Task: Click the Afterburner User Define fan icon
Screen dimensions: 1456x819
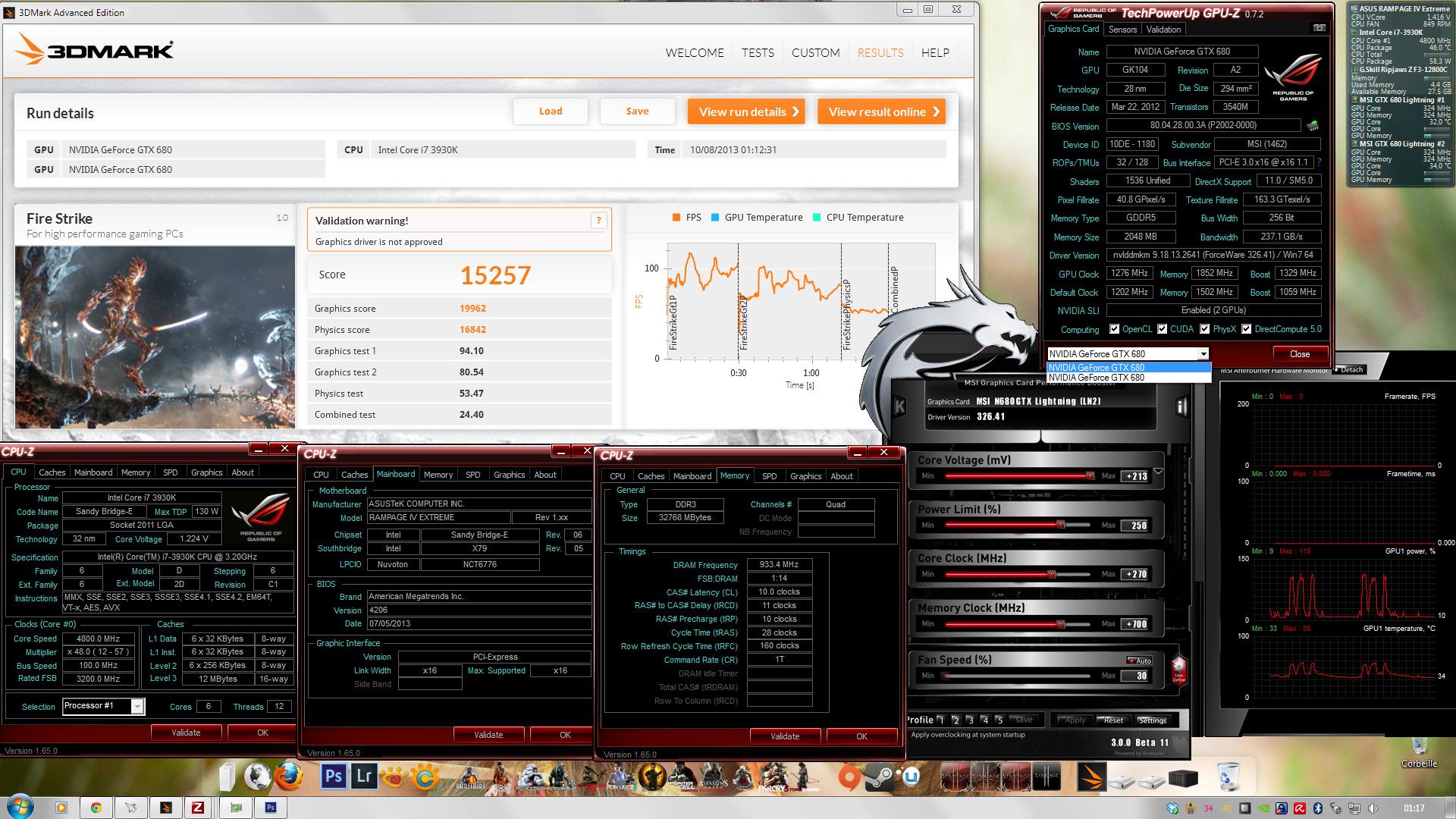Action: tap(1179, 671)
